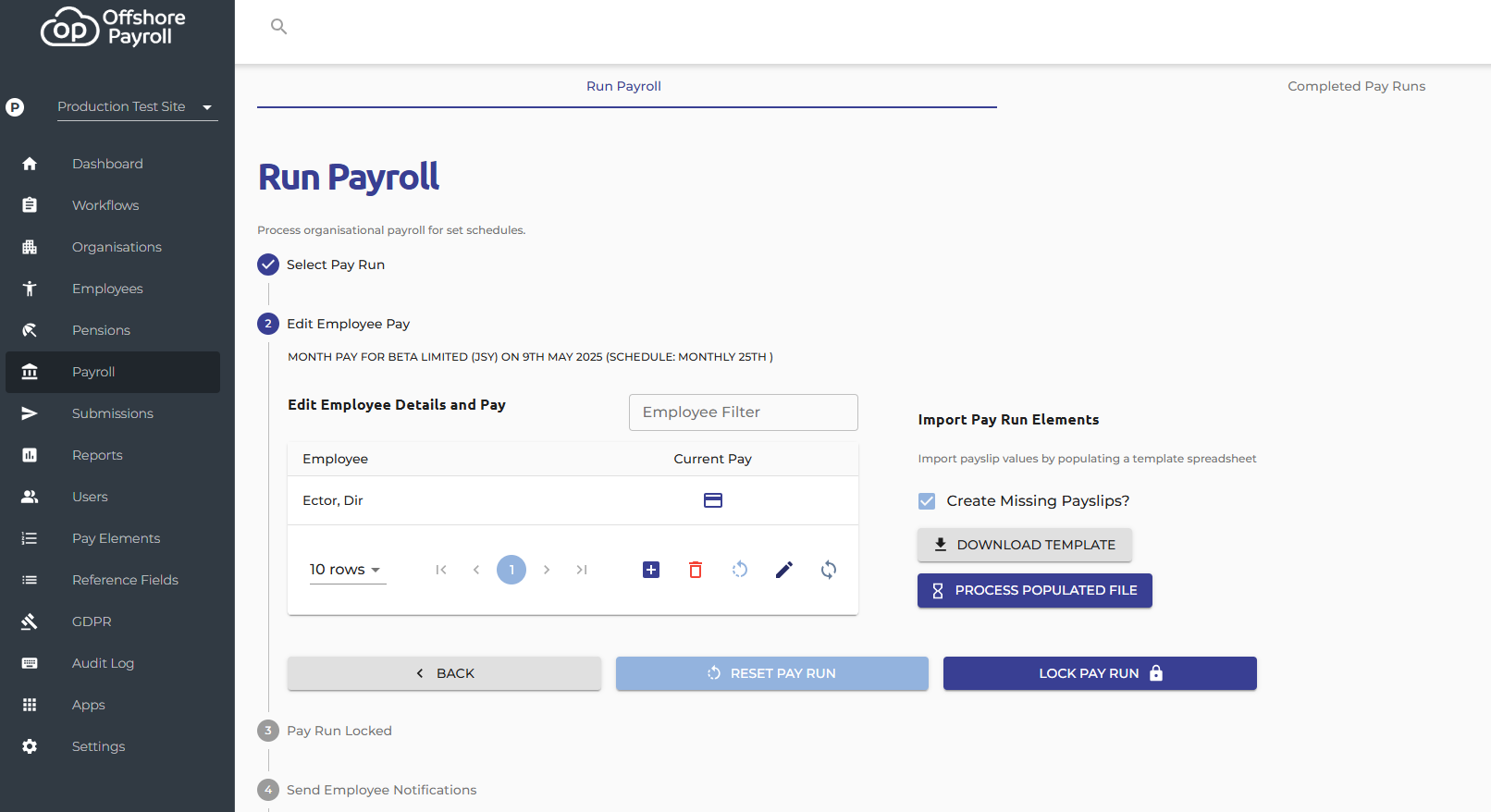Open Pay Elements in the sidebar
This screenshot has width=1491, height=812.
pyautogui.click(x=113, y=538)
